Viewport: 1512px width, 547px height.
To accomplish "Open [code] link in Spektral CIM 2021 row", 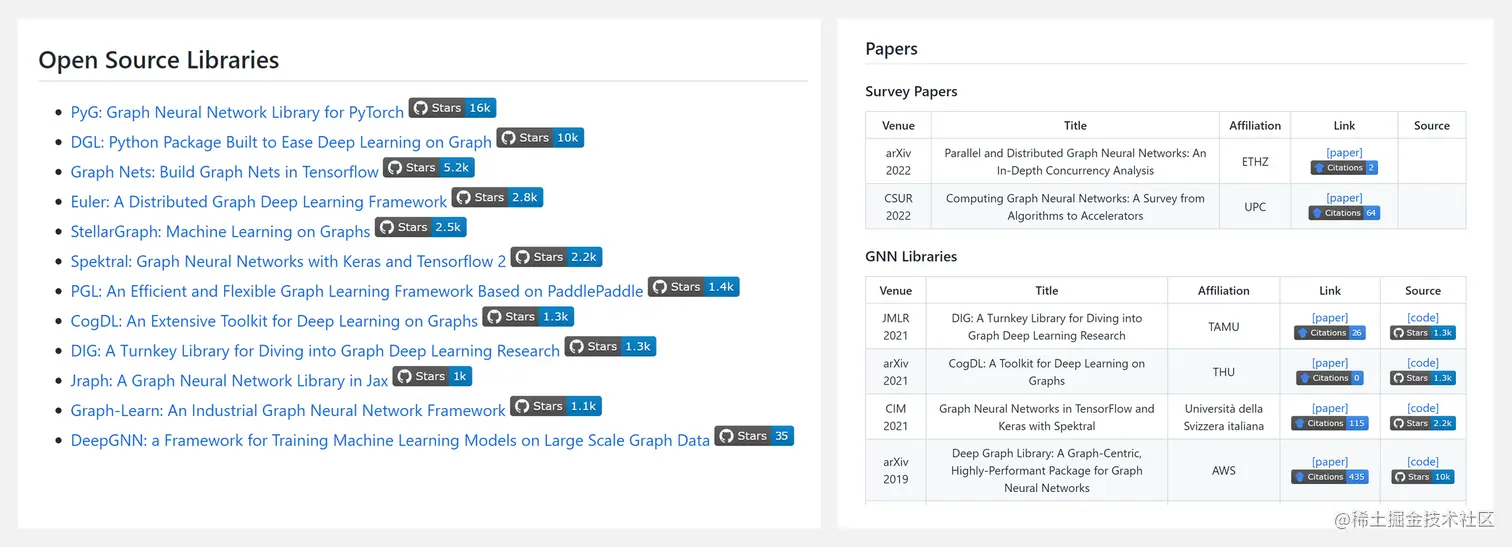I will (x=1423, y=408).
